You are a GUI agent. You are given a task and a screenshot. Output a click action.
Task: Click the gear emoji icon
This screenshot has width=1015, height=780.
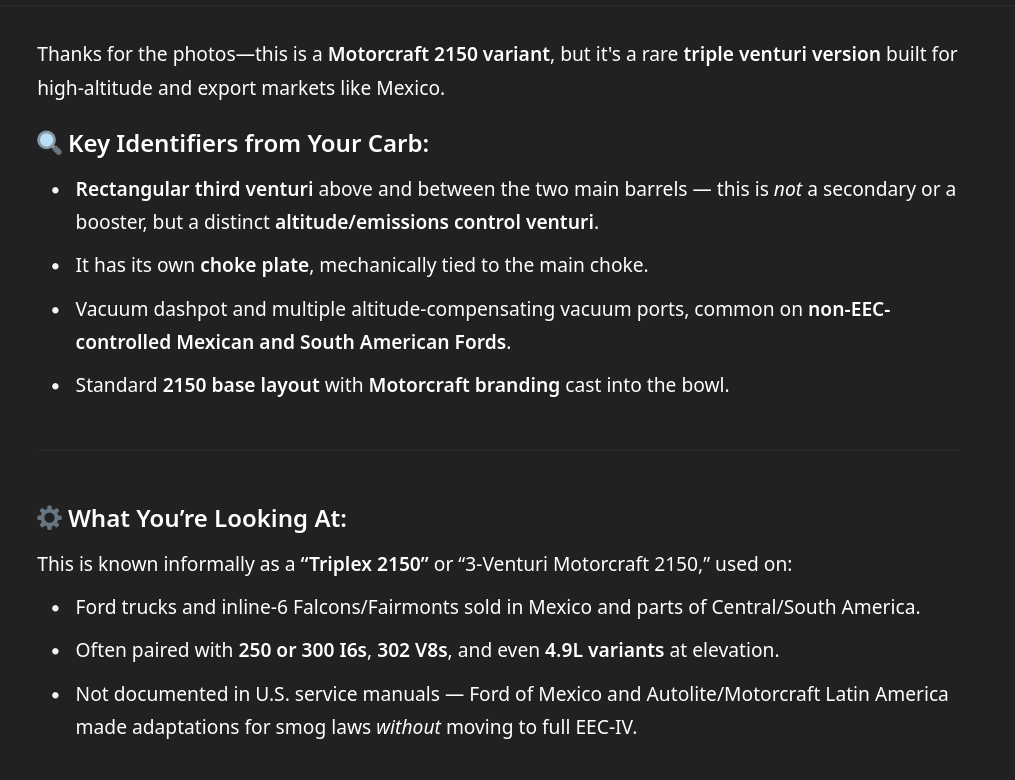click(x=49, y=517)
